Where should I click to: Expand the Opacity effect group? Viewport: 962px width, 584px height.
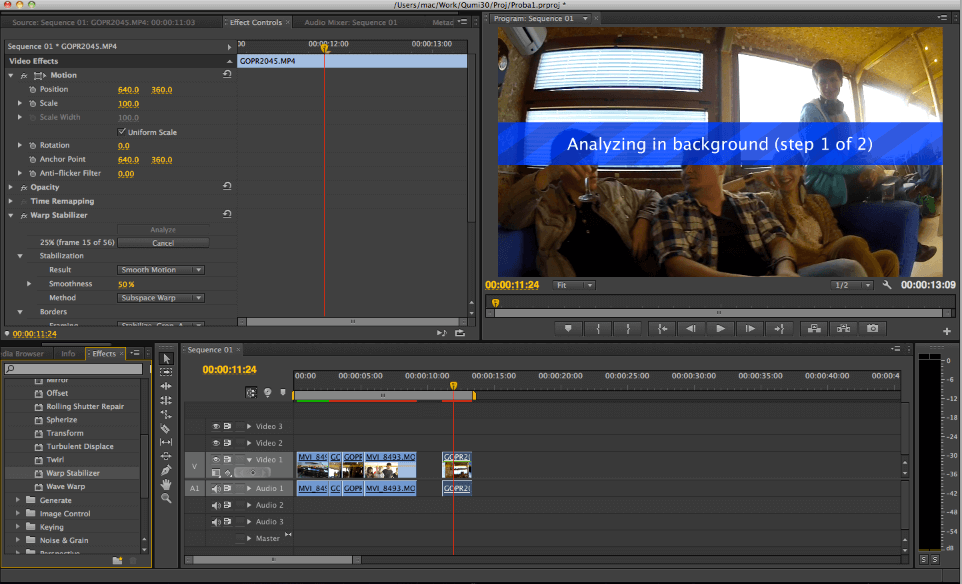point(10,187)
